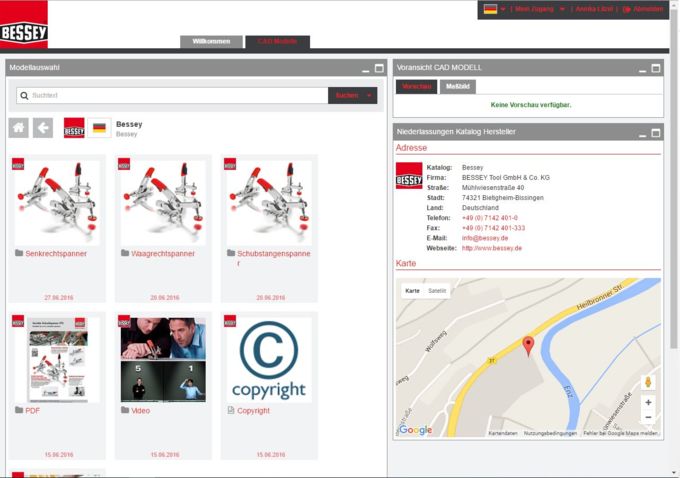Click Bessey badge on Senkrechtspanner card
The image size is (680, 478).
pos(18,164)
